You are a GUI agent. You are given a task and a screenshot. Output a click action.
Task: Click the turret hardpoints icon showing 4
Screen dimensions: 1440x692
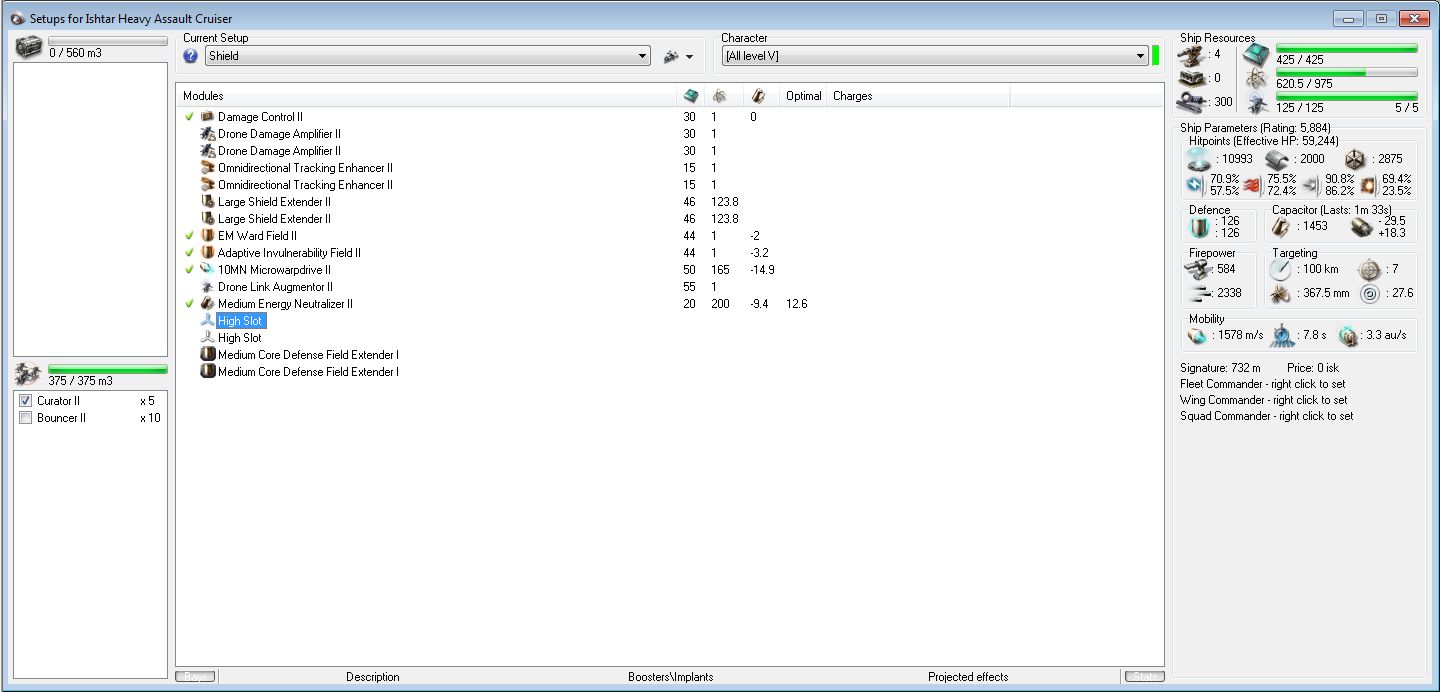pos(1192,54)
